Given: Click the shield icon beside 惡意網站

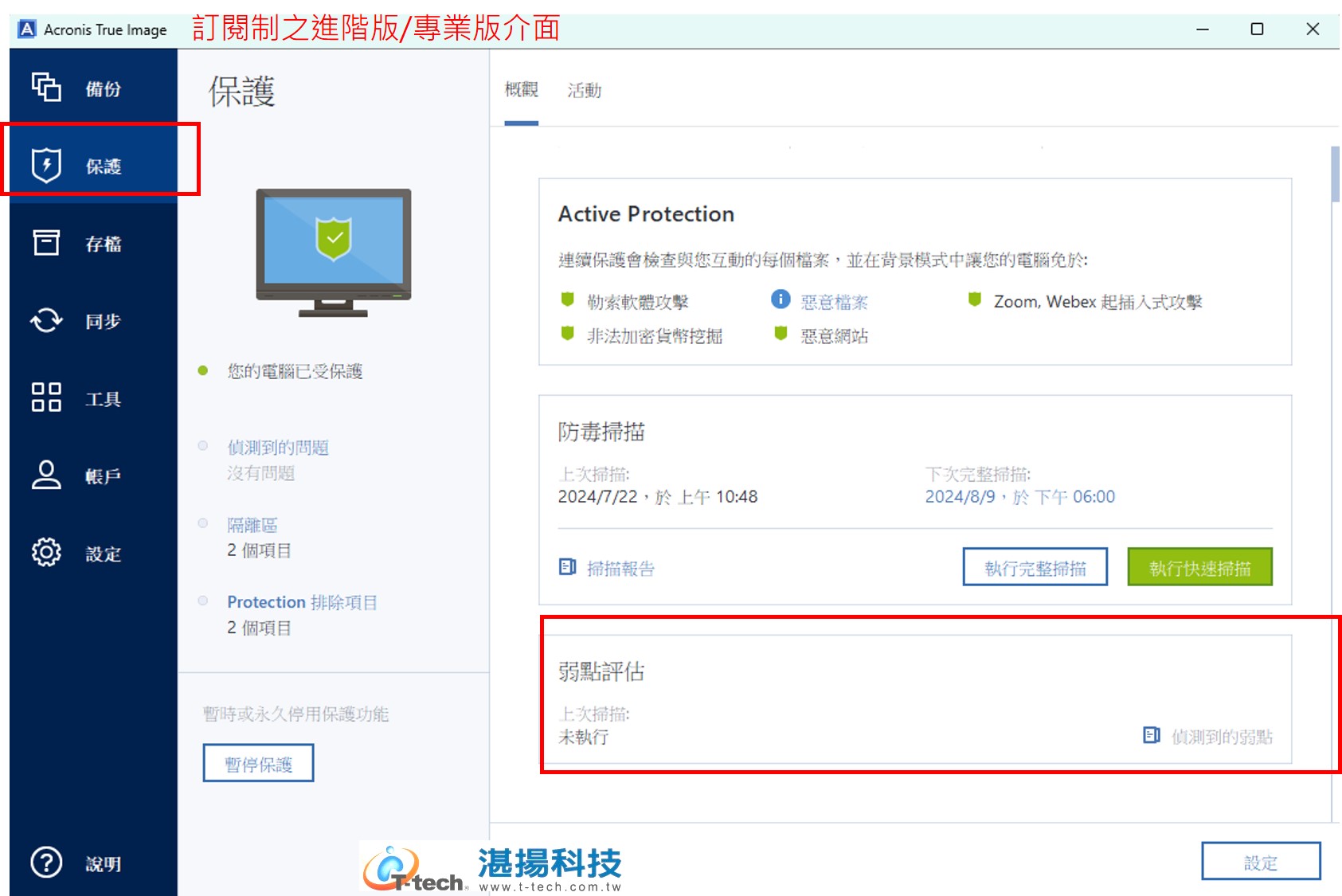Looking at the screenshot, I should [x=781, y=334].
